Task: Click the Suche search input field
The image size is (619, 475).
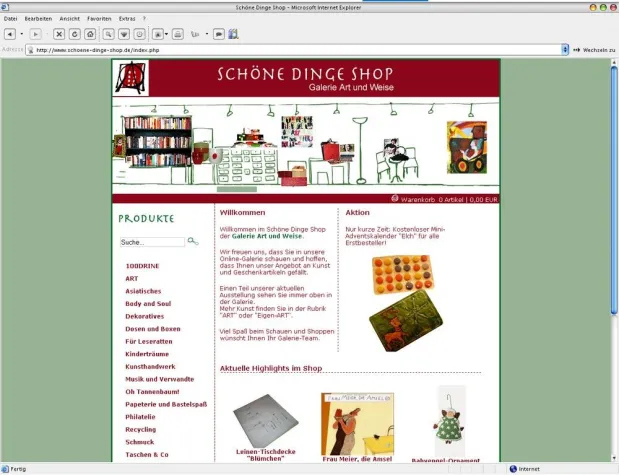Action: click(x=151, y=242)
